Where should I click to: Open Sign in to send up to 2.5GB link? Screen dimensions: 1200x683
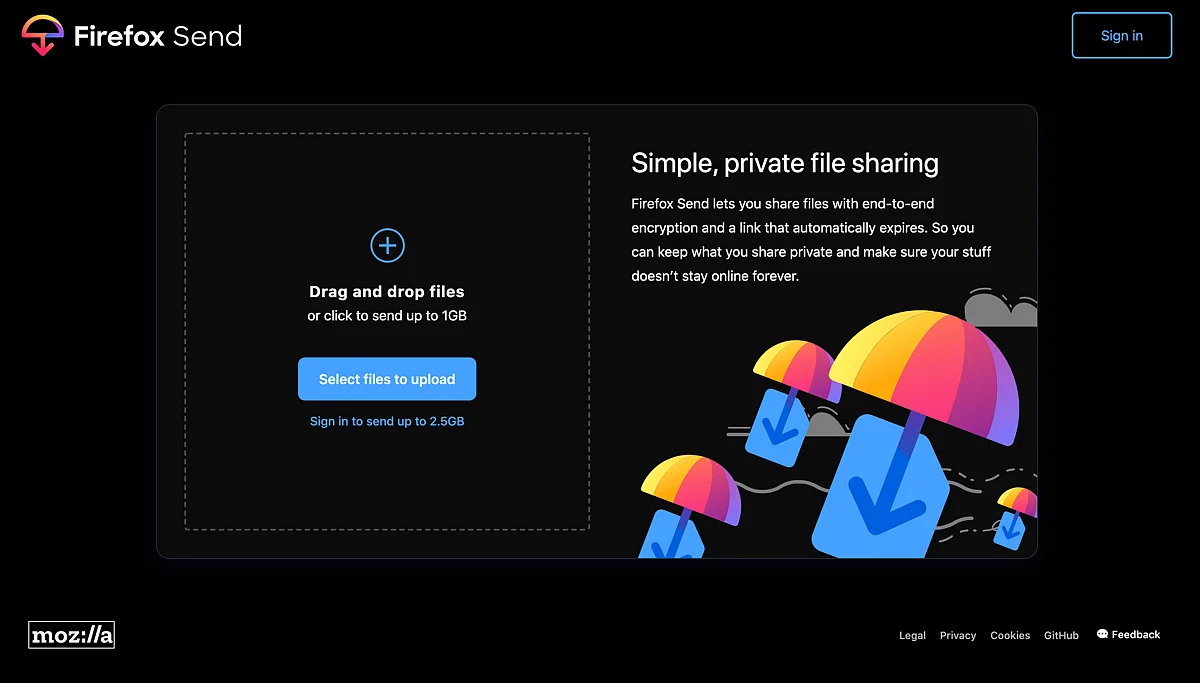click(x=387, y=421)
